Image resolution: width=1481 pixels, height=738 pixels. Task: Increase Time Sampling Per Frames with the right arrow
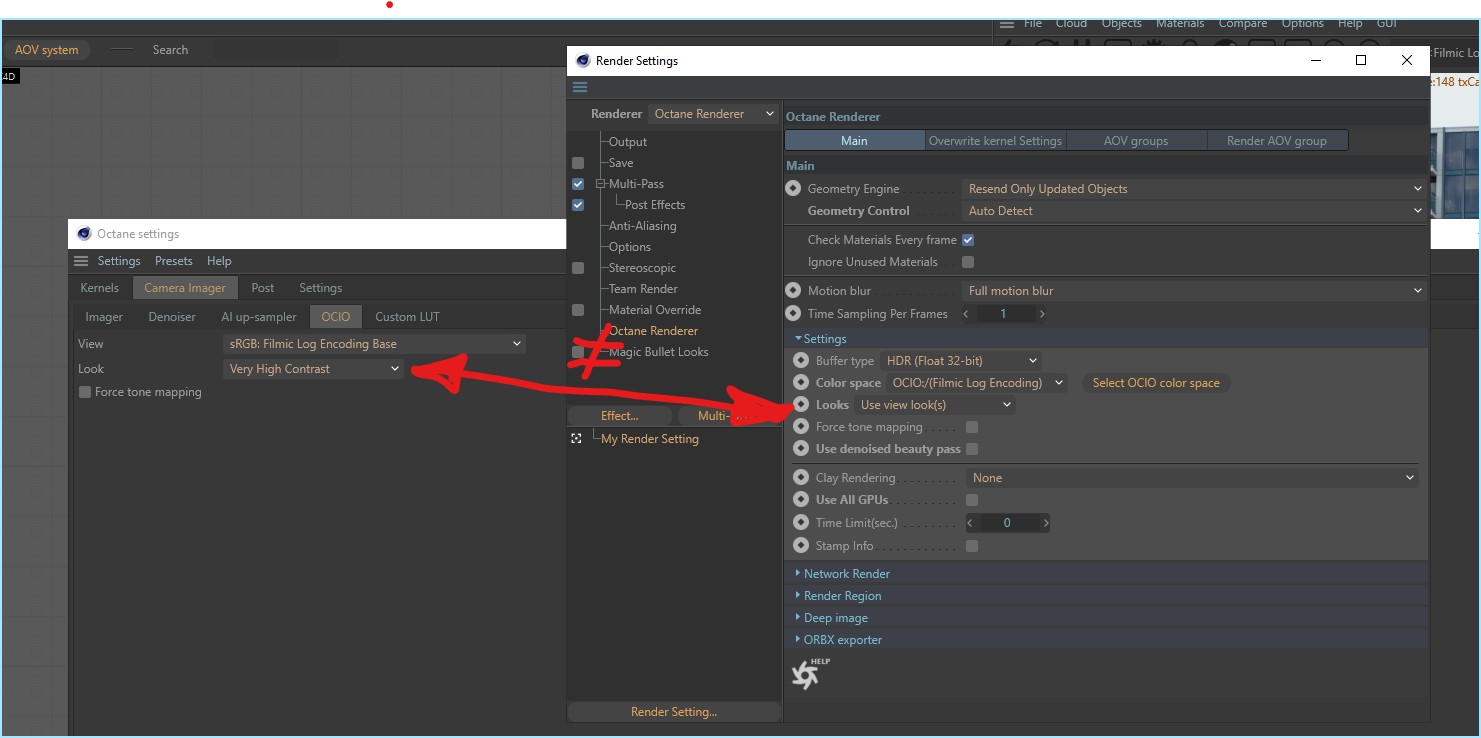coord(1042,314)
